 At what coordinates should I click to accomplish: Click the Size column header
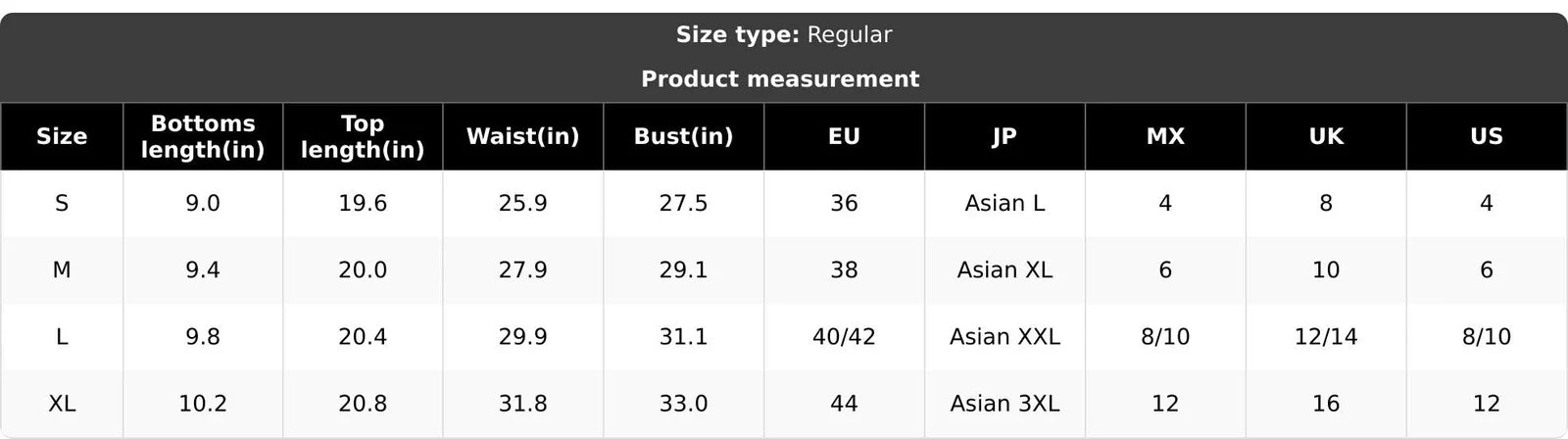[x=62, y=136]
